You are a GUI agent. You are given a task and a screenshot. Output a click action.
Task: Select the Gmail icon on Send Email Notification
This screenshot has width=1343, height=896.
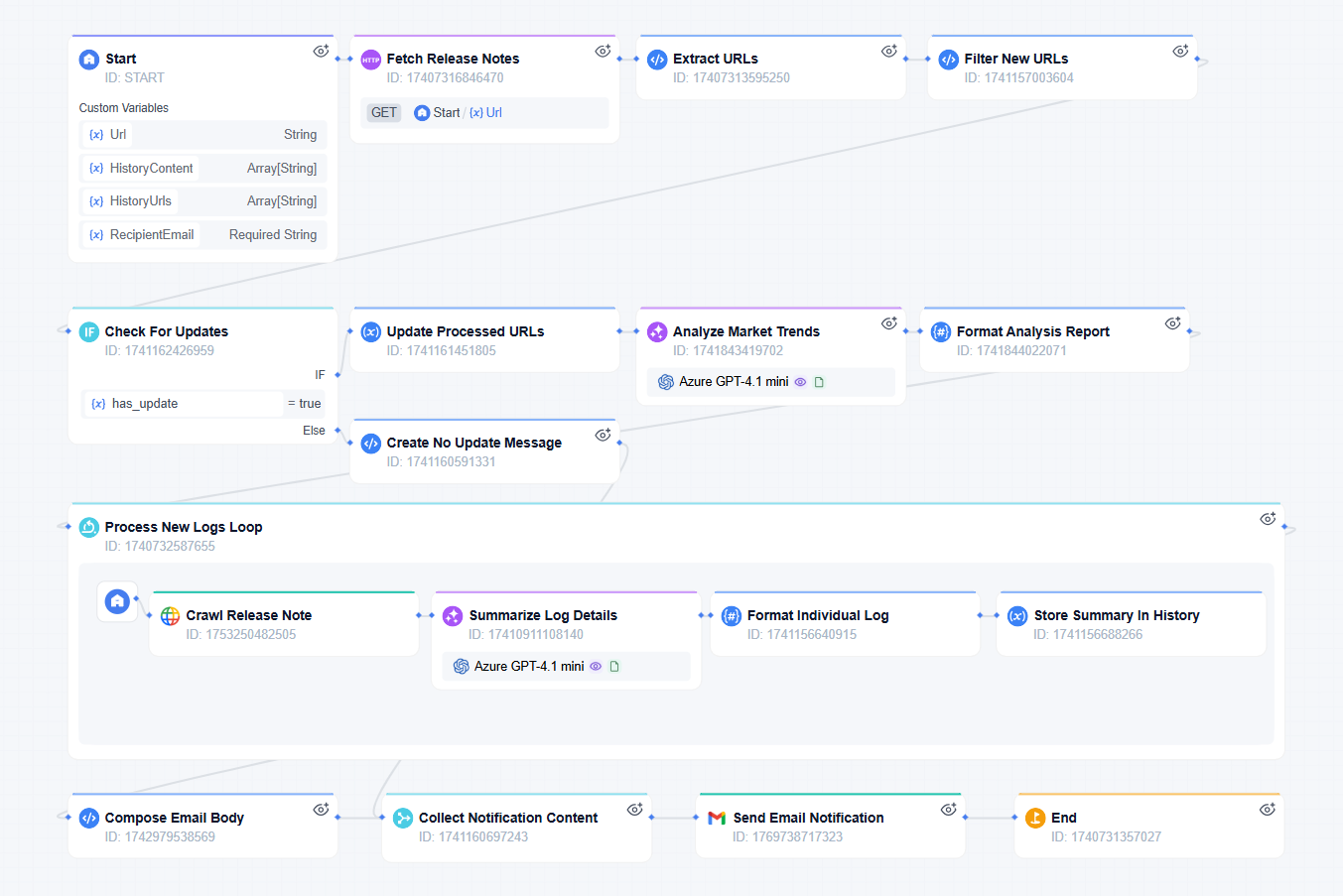[716, 818]
